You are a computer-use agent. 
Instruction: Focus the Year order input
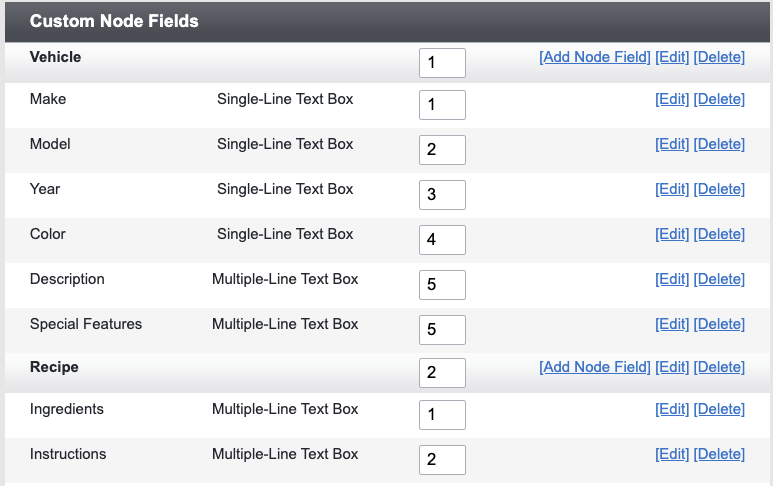coord(442,195)
